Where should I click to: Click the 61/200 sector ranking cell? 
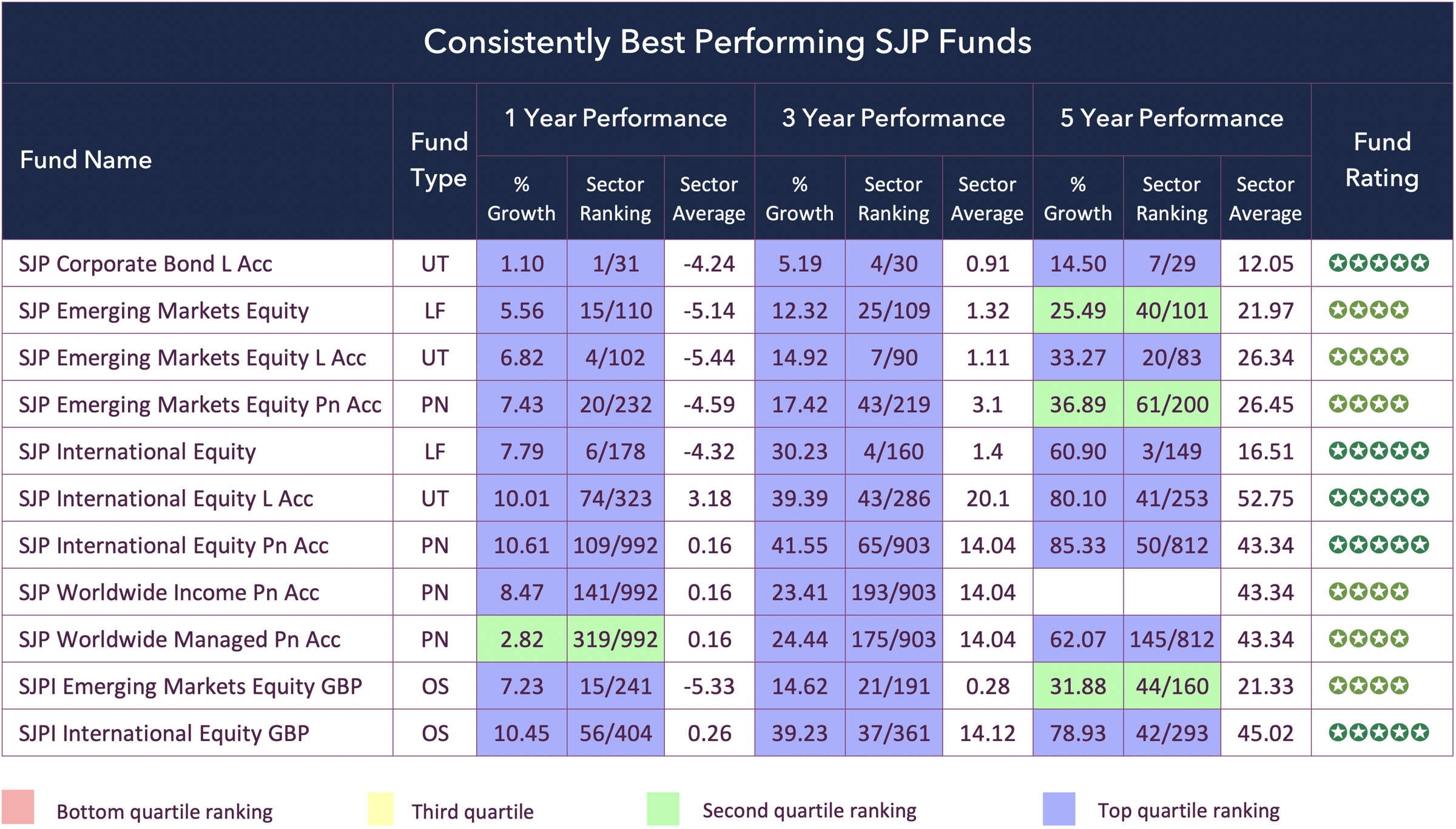[x=1172, y=404]
